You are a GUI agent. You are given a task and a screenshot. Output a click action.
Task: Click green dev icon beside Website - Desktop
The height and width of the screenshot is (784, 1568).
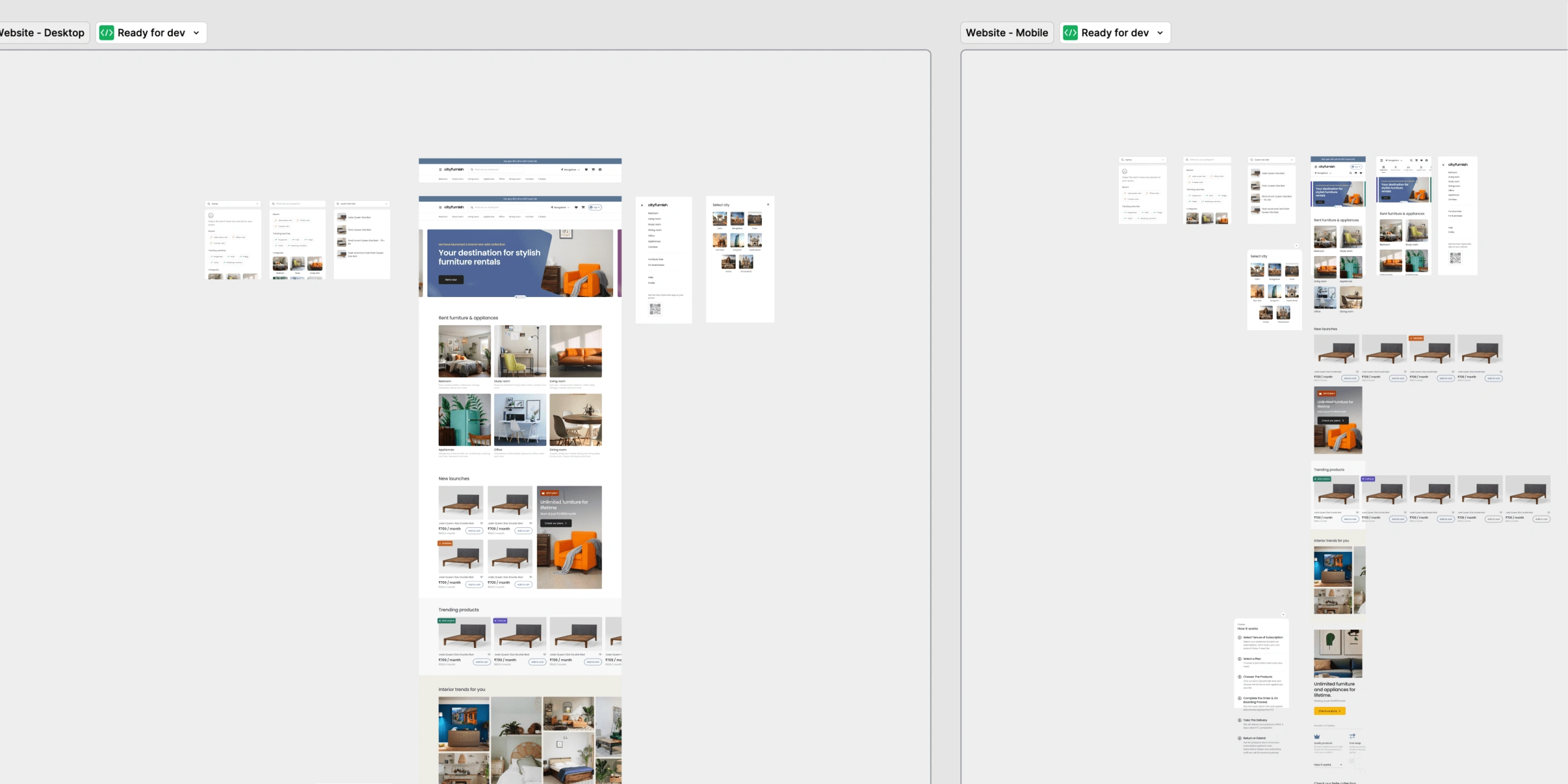tap(107, 33)
